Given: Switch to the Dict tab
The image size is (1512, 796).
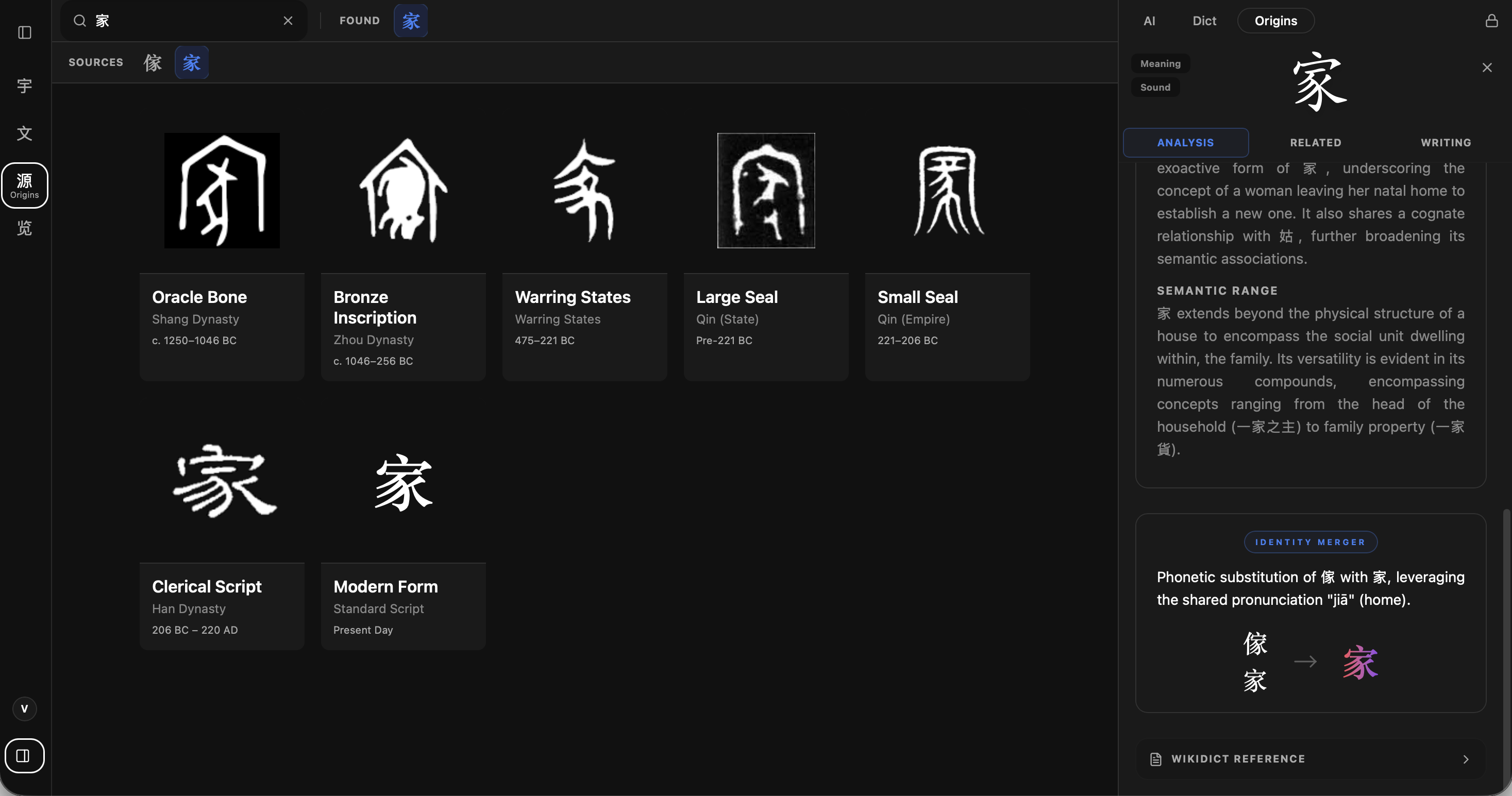Looking at the screenshot, I should pyautogui.click(x=1204, y=21).
